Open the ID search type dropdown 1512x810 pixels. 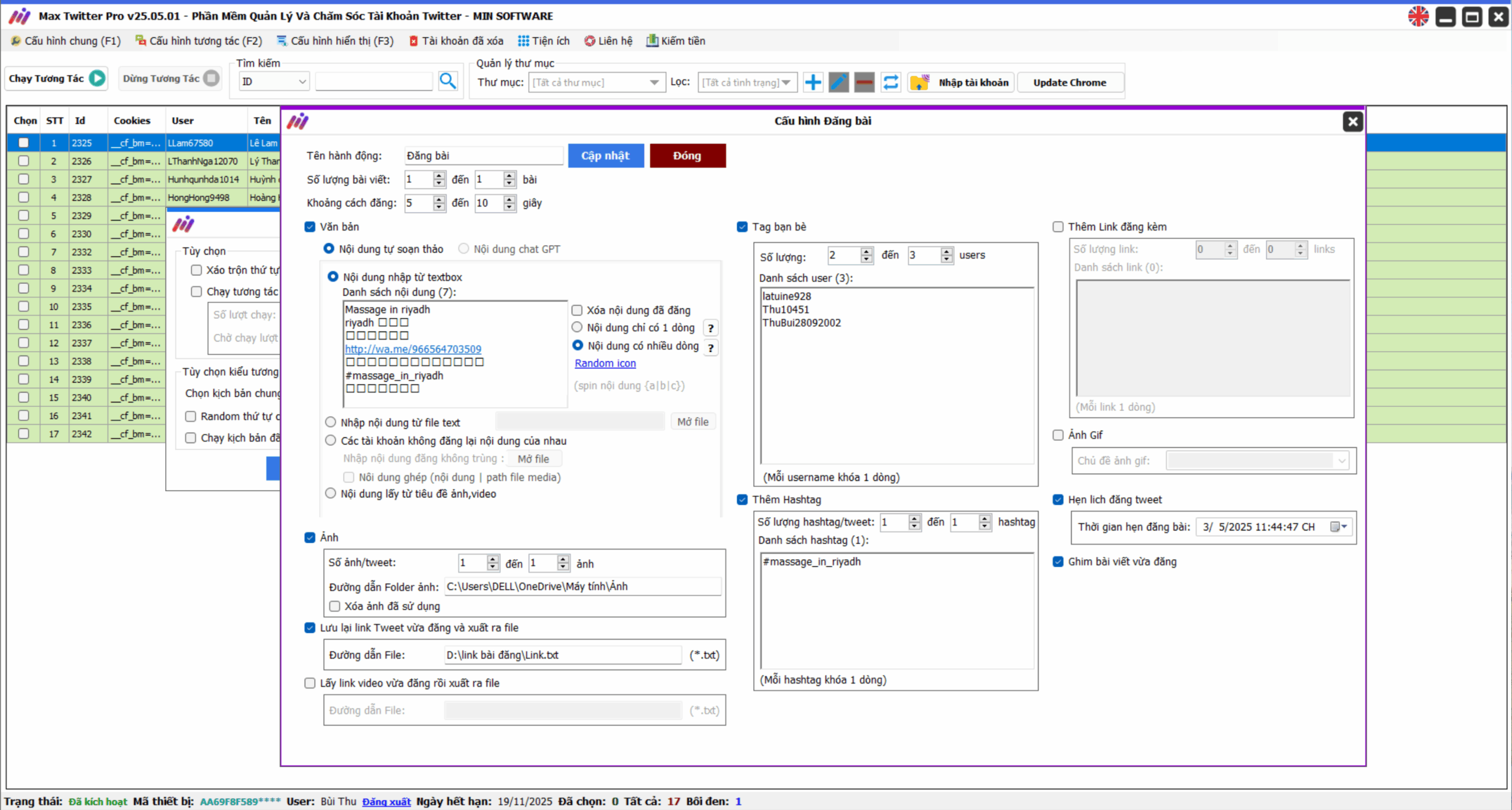274,81
